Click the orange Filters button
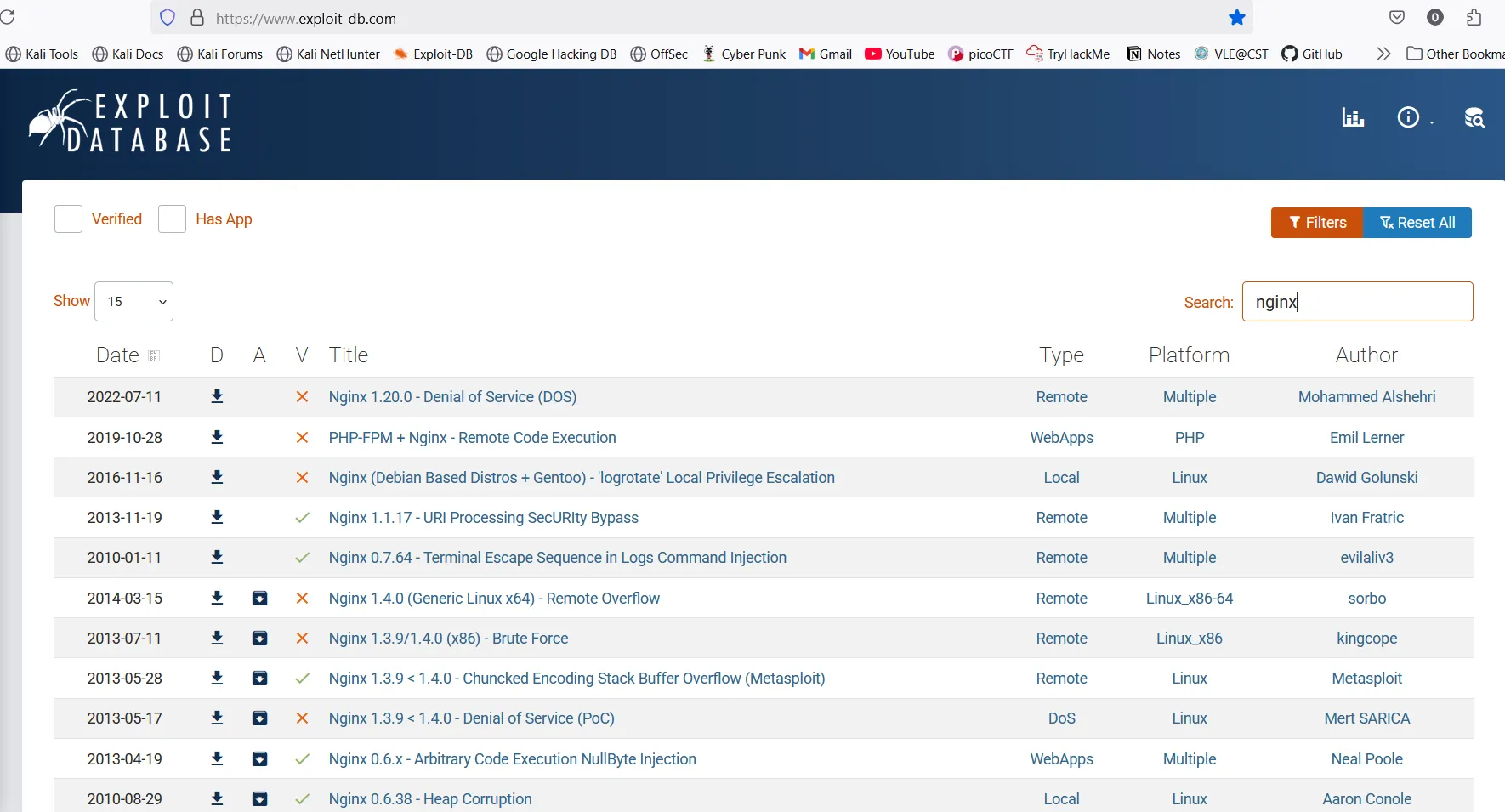 coord(1317,223)
